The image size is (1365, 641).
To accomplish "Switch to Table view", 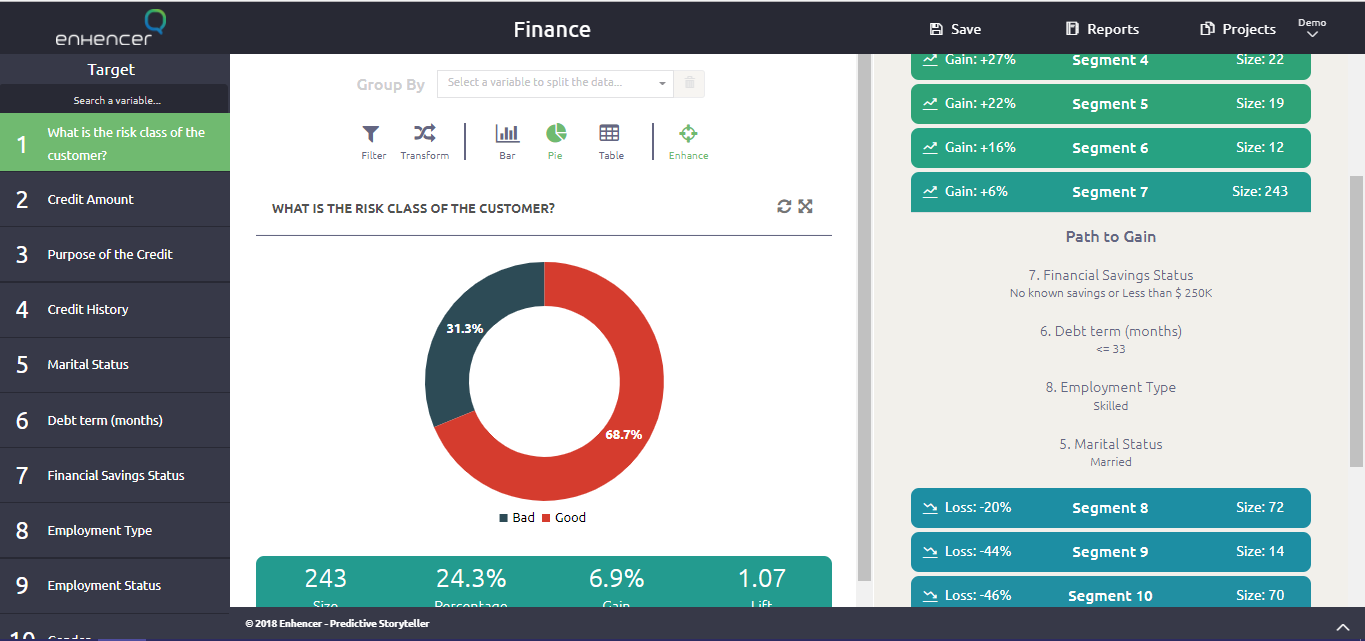I will 609,133.
